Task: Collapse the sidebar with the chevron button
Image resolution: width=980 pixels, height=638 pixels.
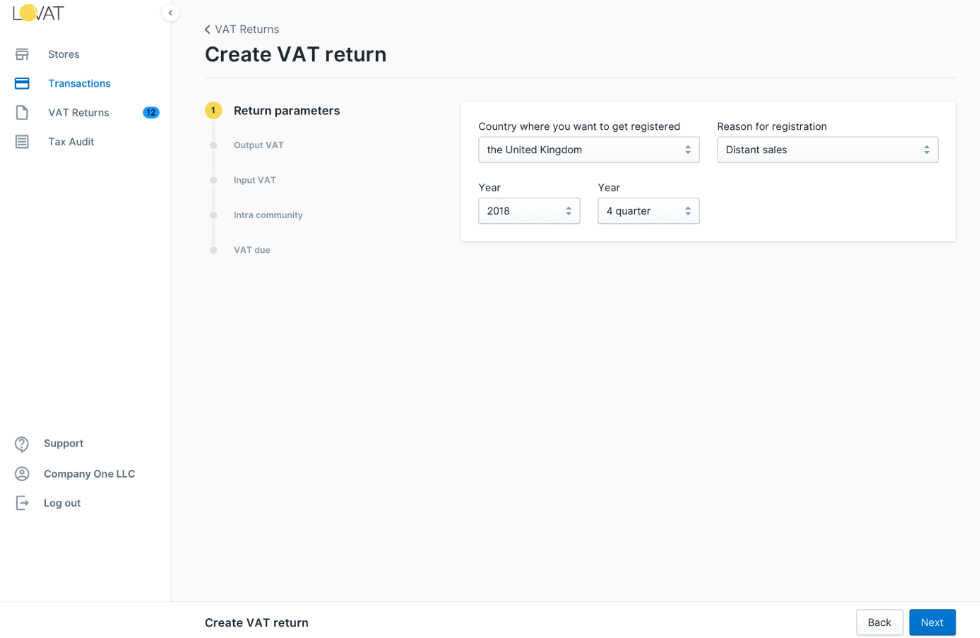Action: [170, 12]
